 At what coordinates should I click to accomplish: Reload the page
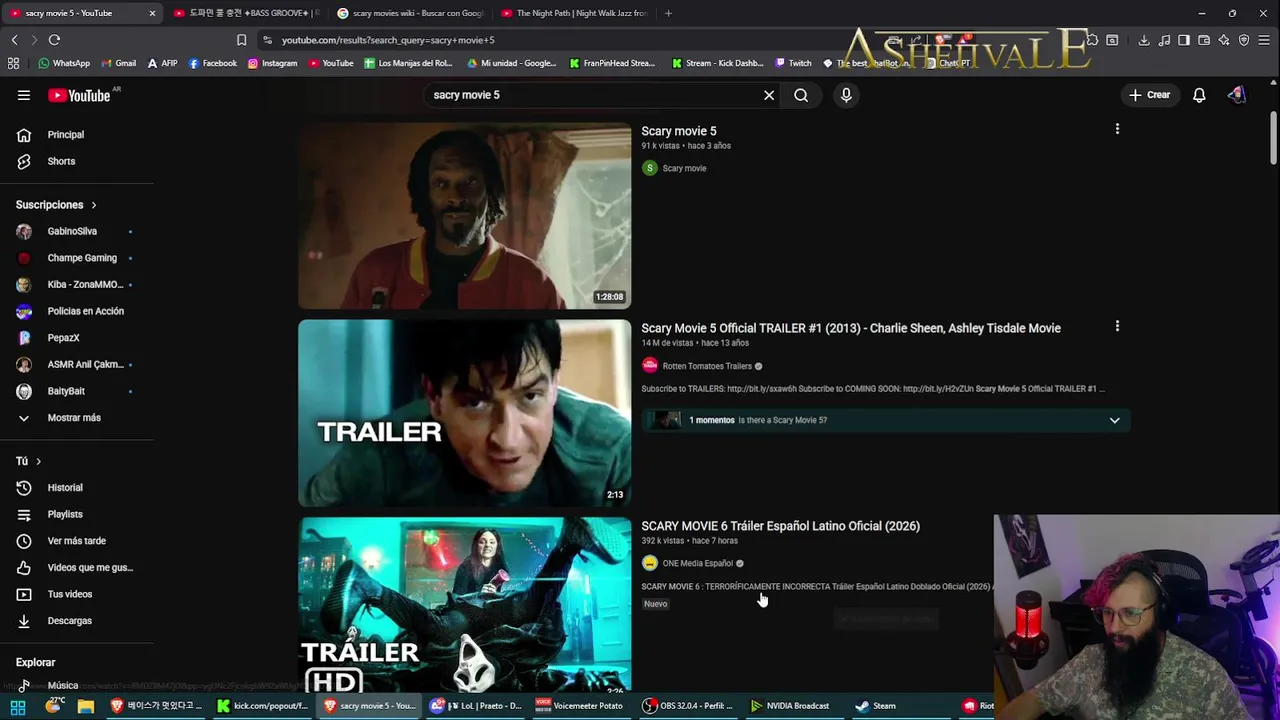(54, 40)
